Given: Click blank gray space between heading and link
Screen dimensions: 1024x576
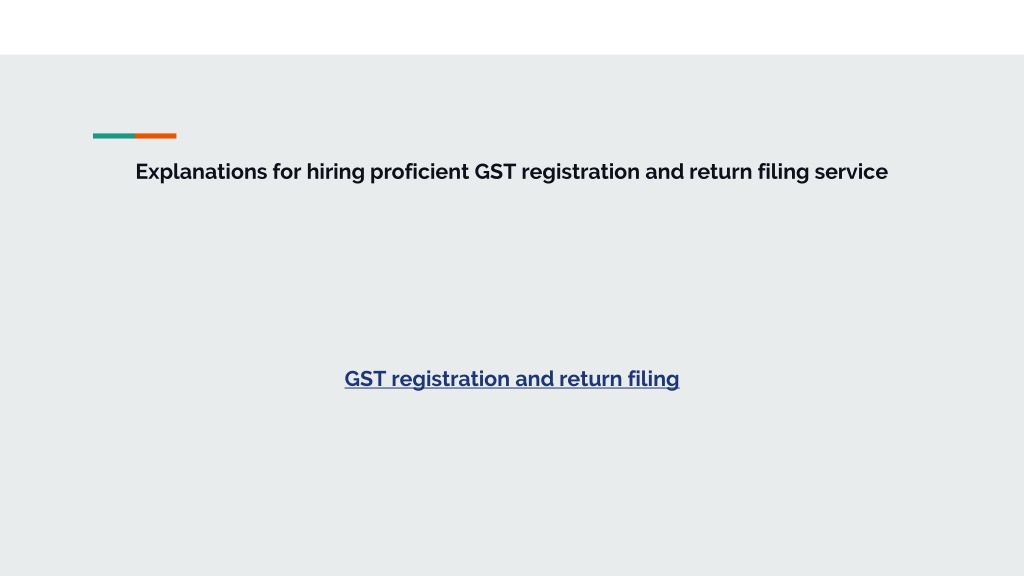Looking at the screenshot, I should click(x=511, y=274).
